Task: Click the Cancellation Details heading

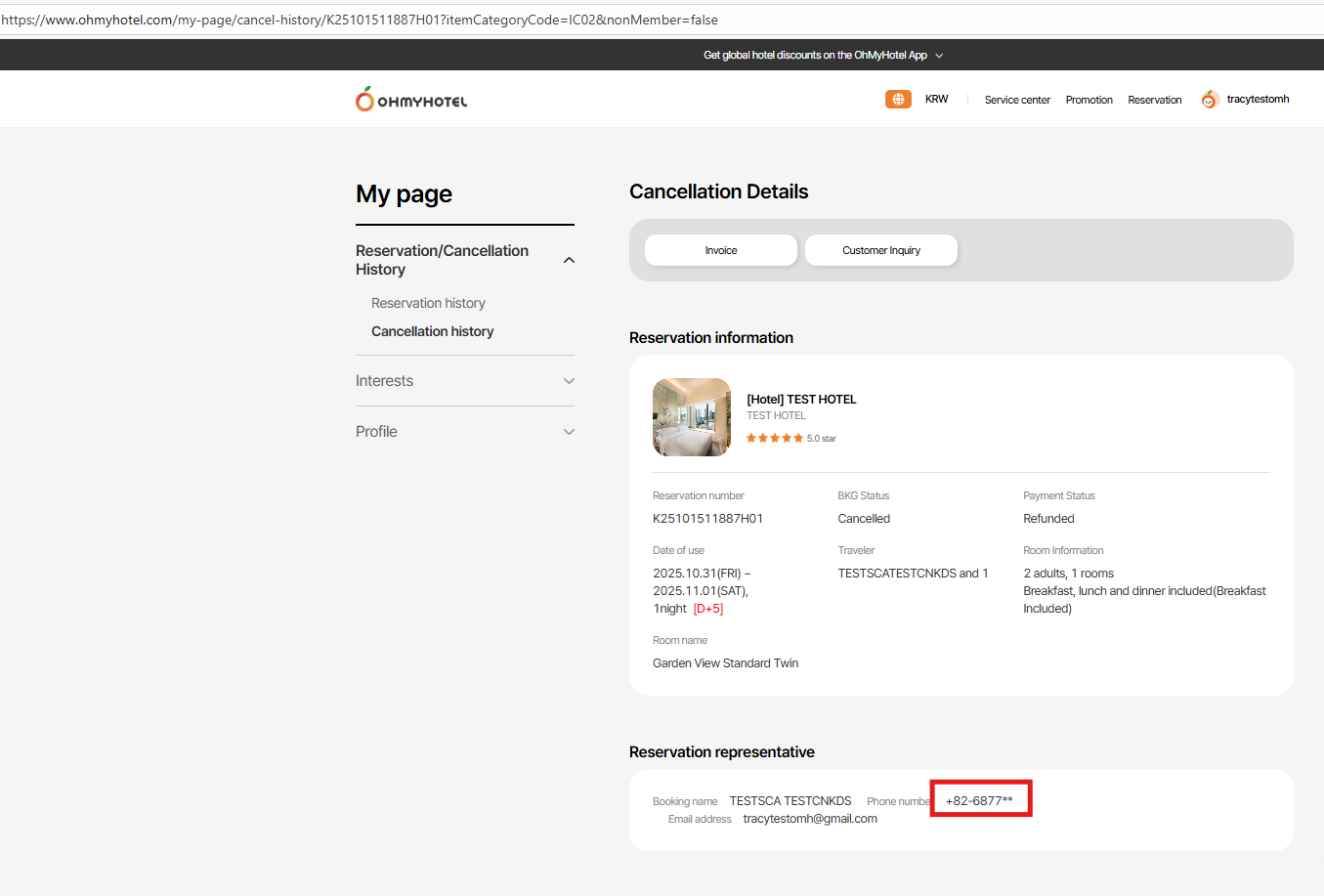Action: pos(718,192)
